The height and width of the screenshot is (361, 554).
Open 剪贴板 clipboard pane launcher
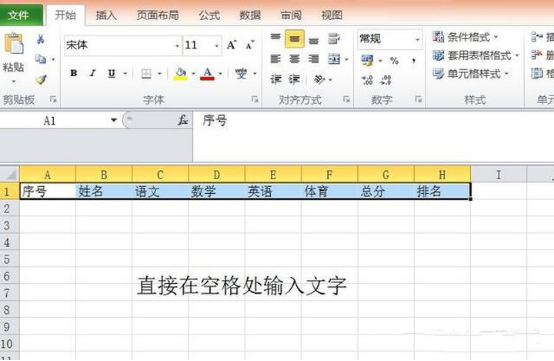point(53,100)
